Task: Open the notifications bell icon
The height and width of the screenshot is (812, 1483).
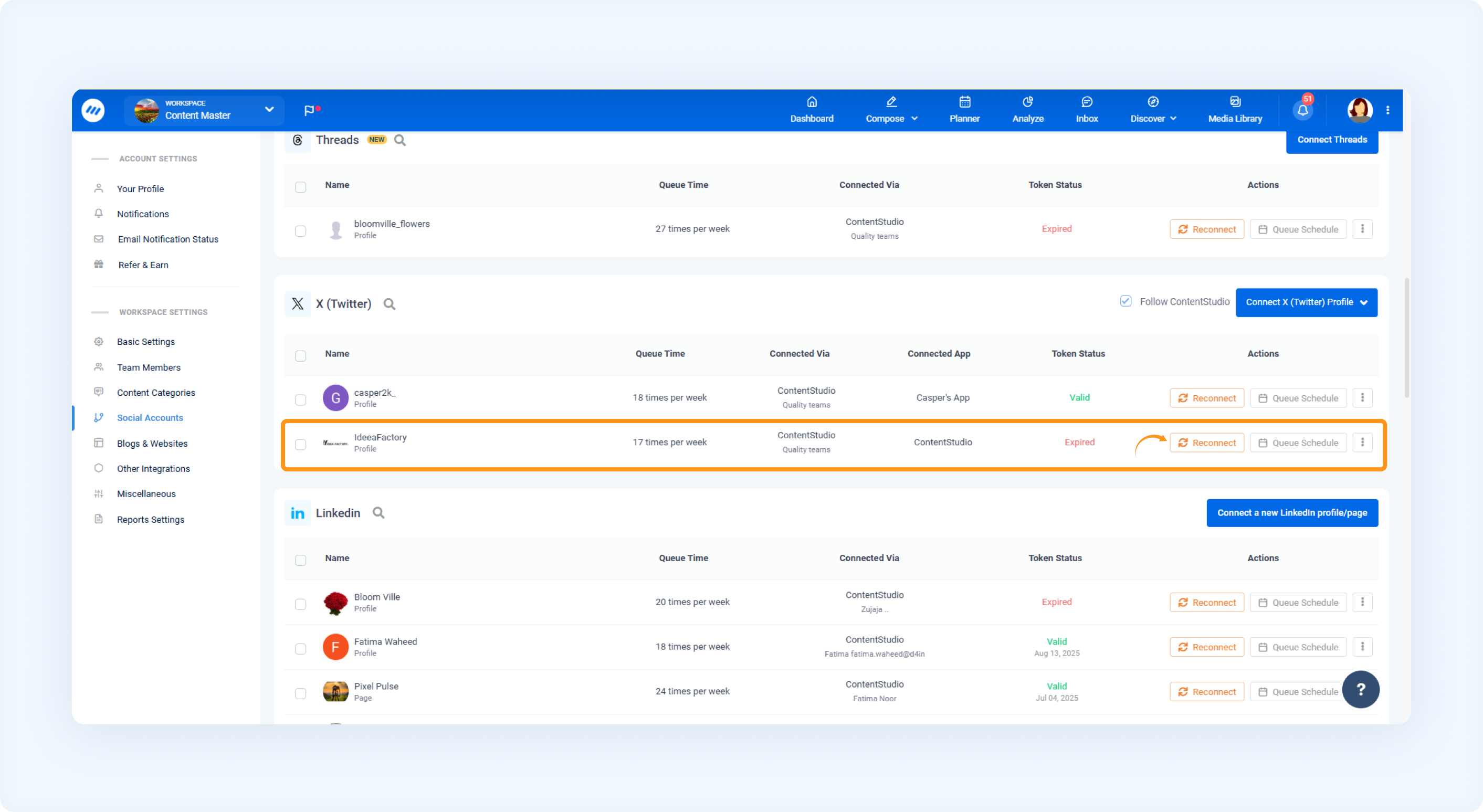Action: [x=1303, y=110]
